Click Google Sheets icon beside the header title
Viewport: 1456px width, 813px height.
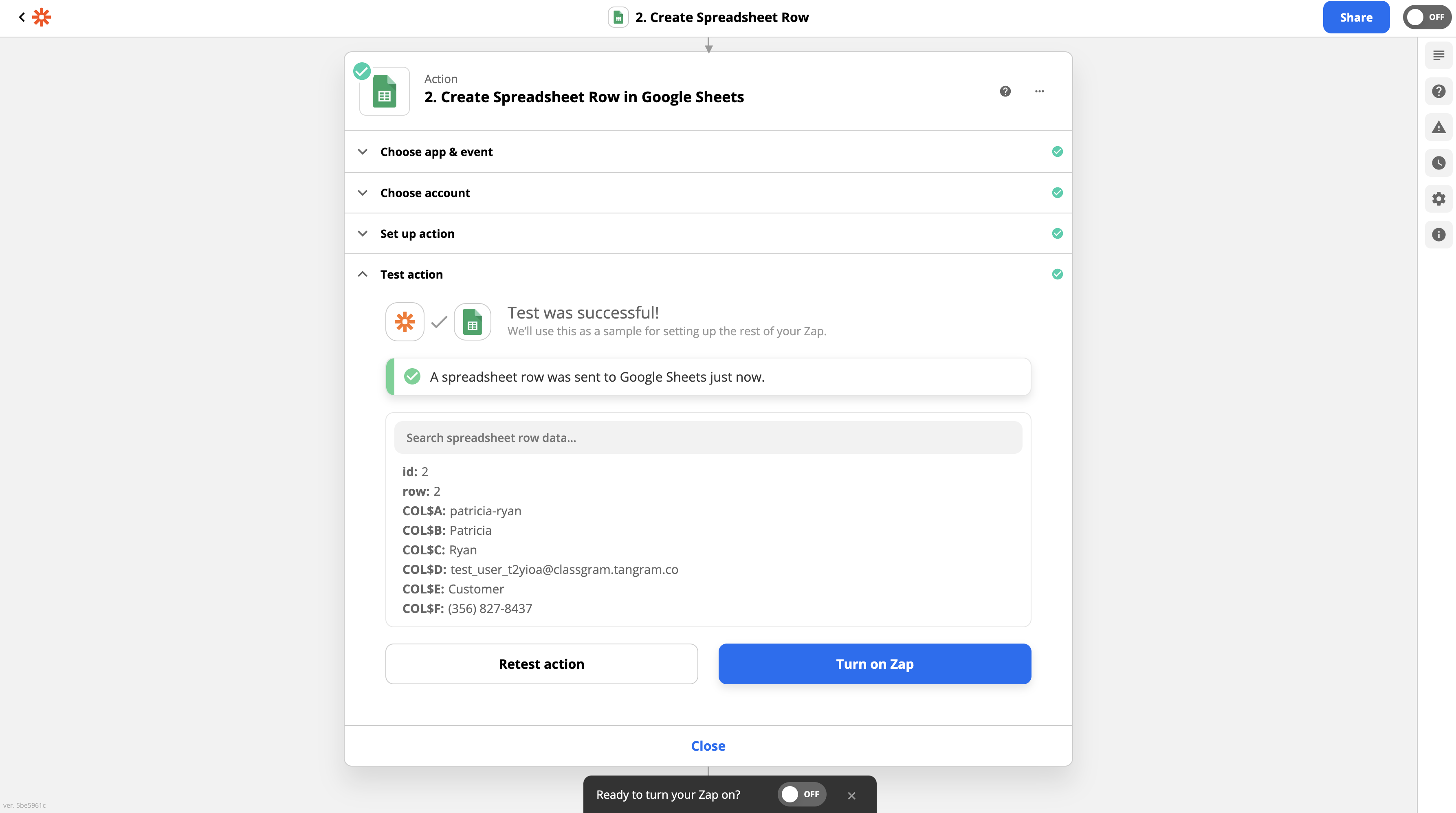(618, 18)
